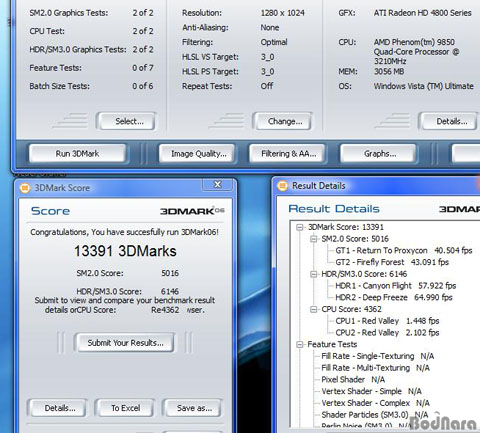Select Shader Particles (SM3.0) row
Screen dimensions: 480x433
point(375,415)
